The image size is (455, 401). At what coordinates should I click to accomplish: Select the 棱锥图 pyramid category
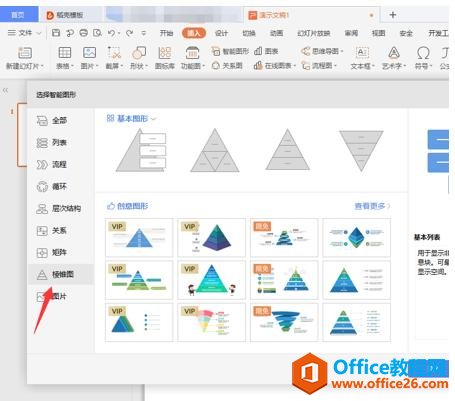coord(61,274)
